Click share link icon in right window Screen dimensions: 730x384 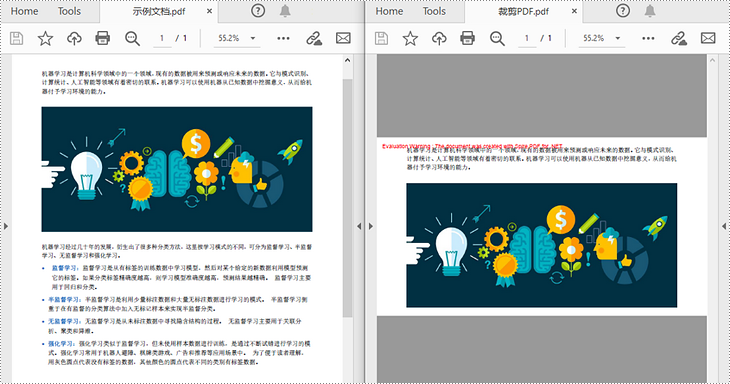(x=679, y=38)
